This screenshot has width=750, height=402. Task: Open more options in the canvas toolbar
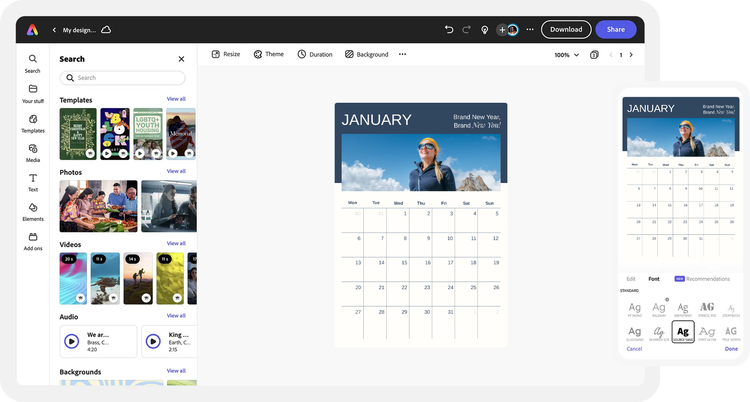pyautogui.click(x=402, y=54)
